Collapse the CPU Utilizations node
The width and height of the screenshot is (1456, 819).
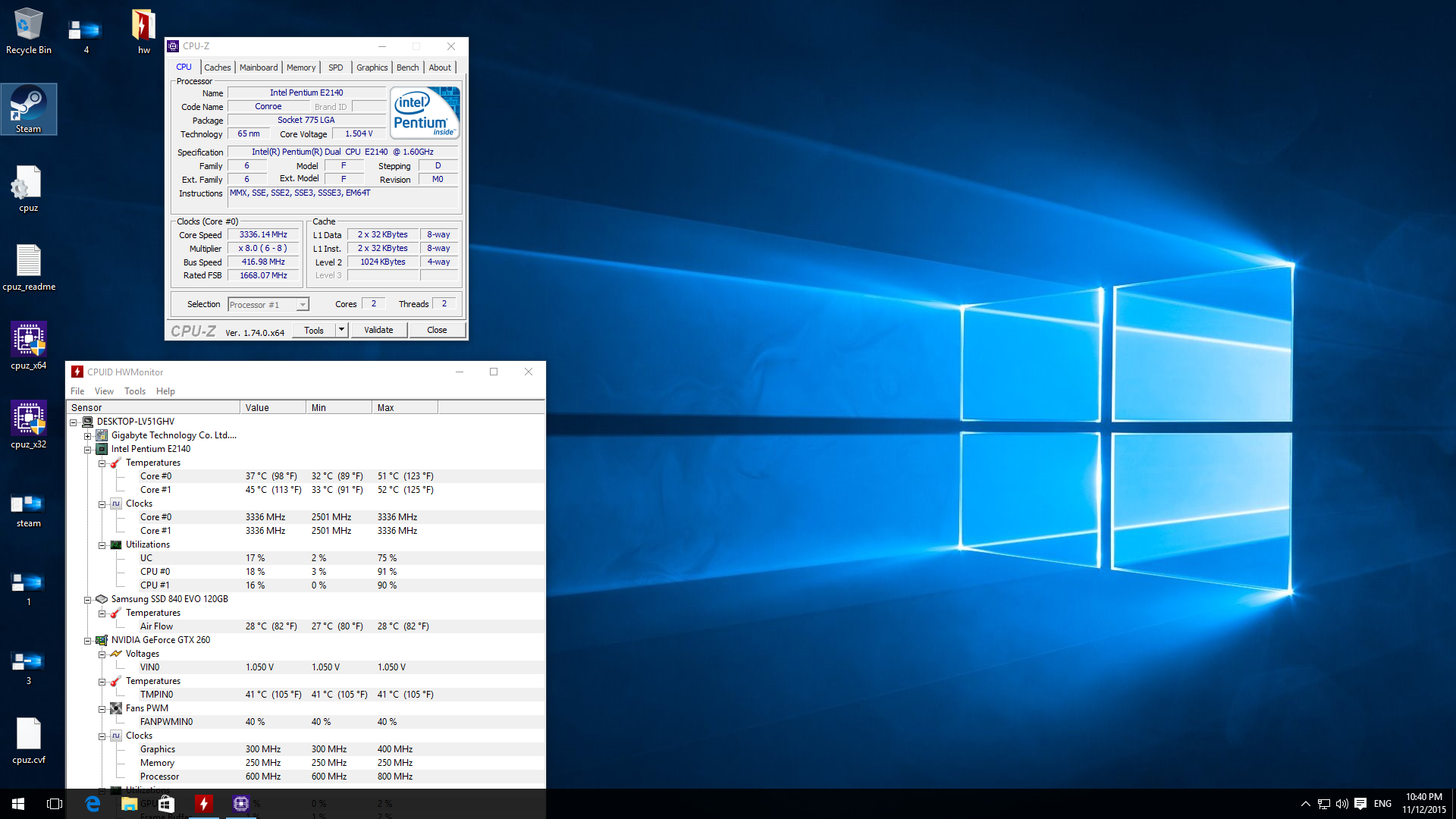pos(102,545)
